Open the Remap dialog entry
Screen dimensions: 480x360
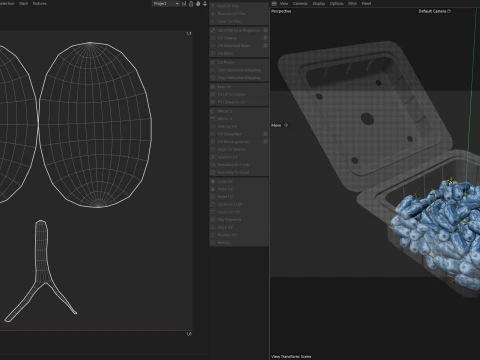pyautogui.click(x=239, y=243)
